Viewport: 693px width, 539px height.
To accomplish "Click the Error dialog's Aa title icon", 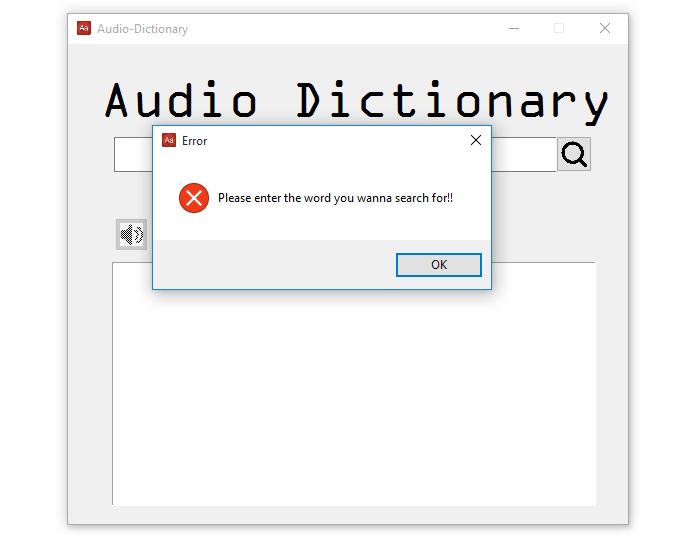I will tap(169, 141).
